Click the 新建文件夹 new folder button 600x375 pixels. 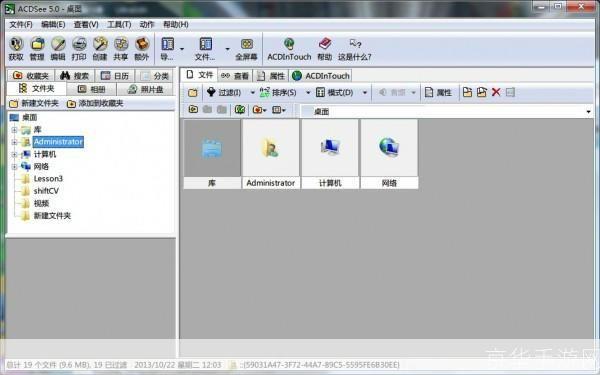[x=34, y=103]
